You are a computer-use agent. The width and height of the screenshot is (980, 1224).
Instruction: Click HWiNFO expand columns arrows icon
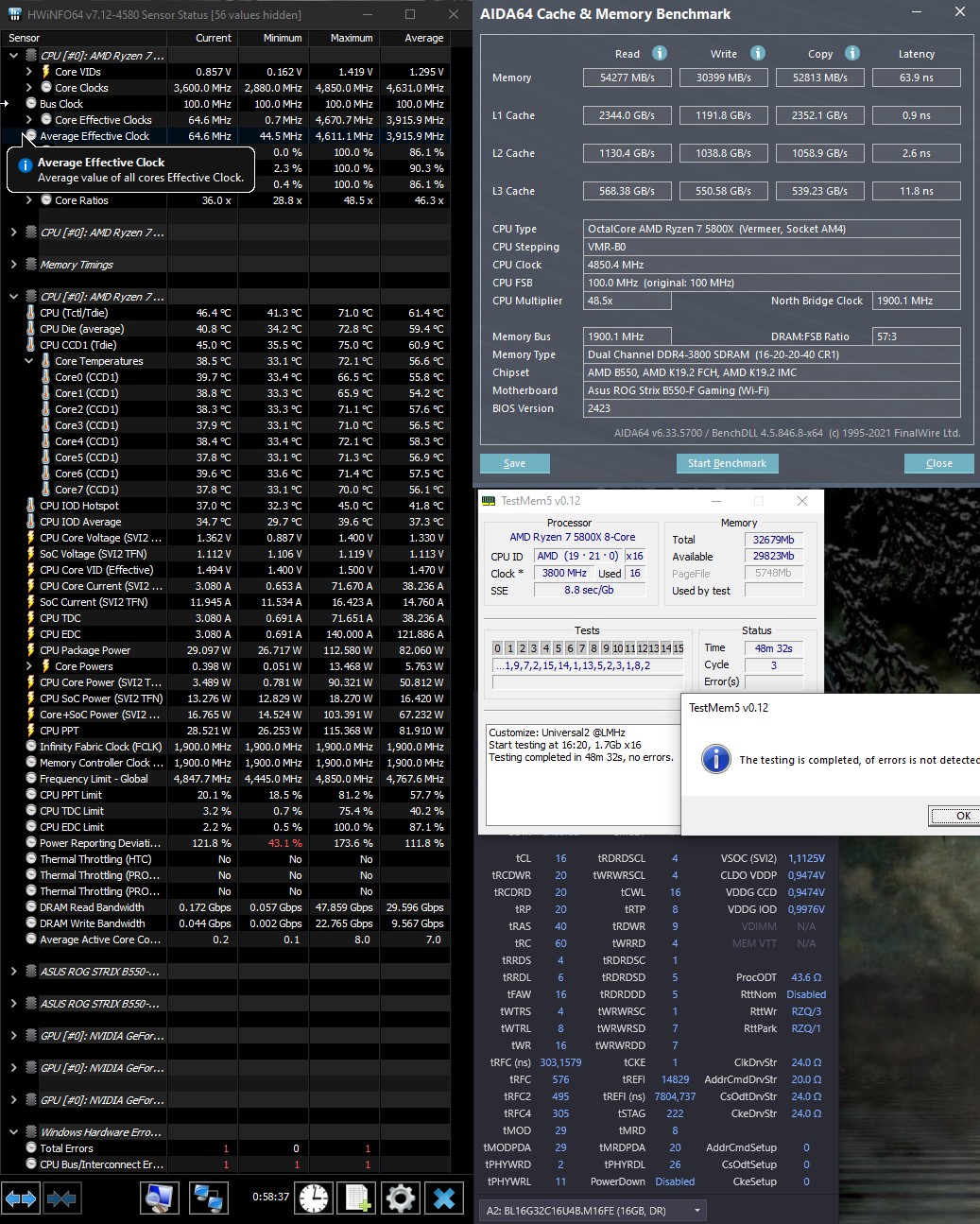click(x=21, y=1198)
